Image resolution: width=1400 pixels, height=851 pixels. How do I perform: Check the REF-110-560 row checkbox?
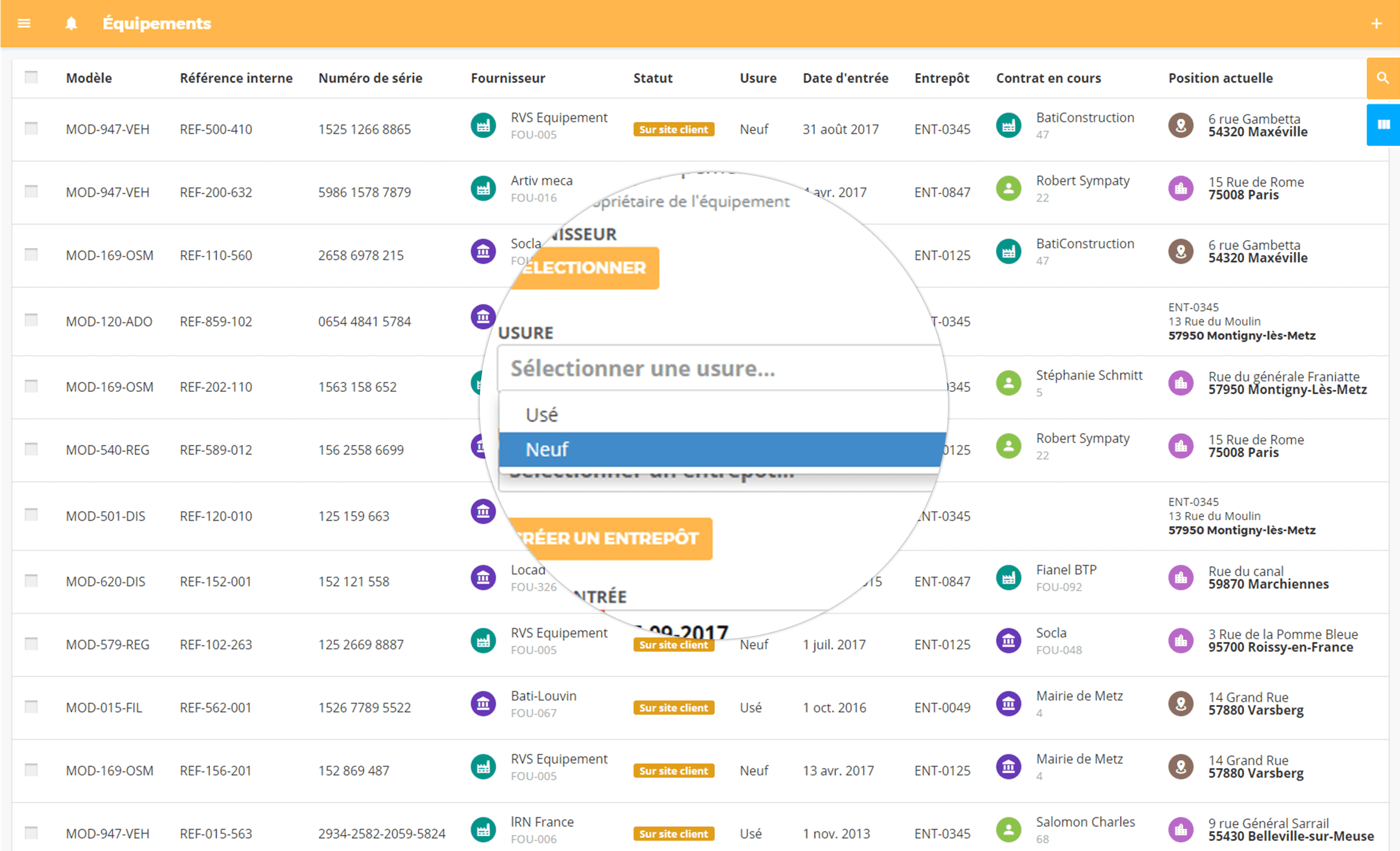pos(31,254)
